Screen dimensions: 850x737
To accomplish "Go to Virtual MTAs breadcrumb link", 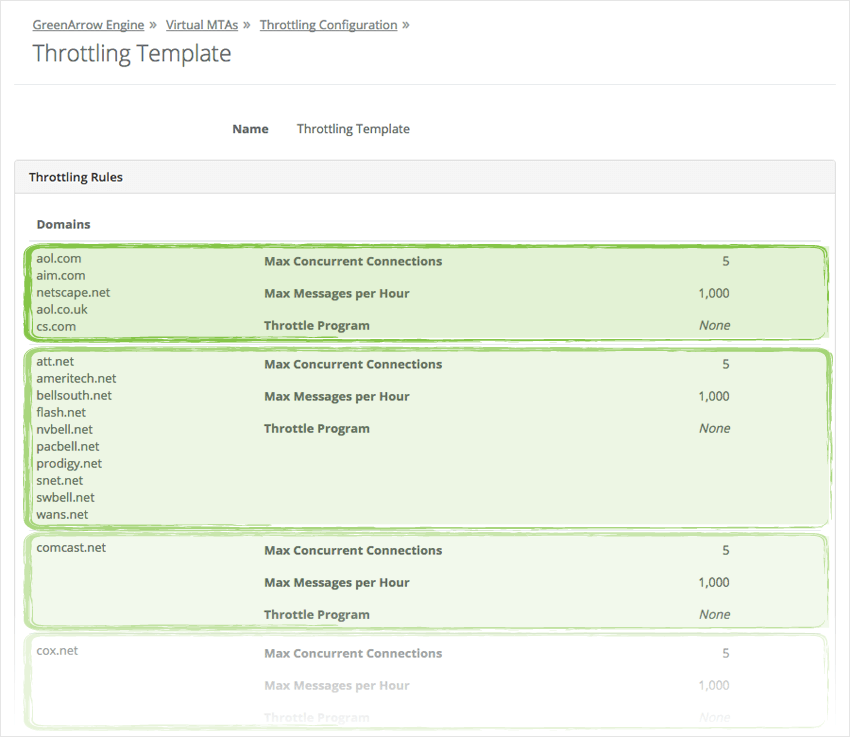I will 202,25.
